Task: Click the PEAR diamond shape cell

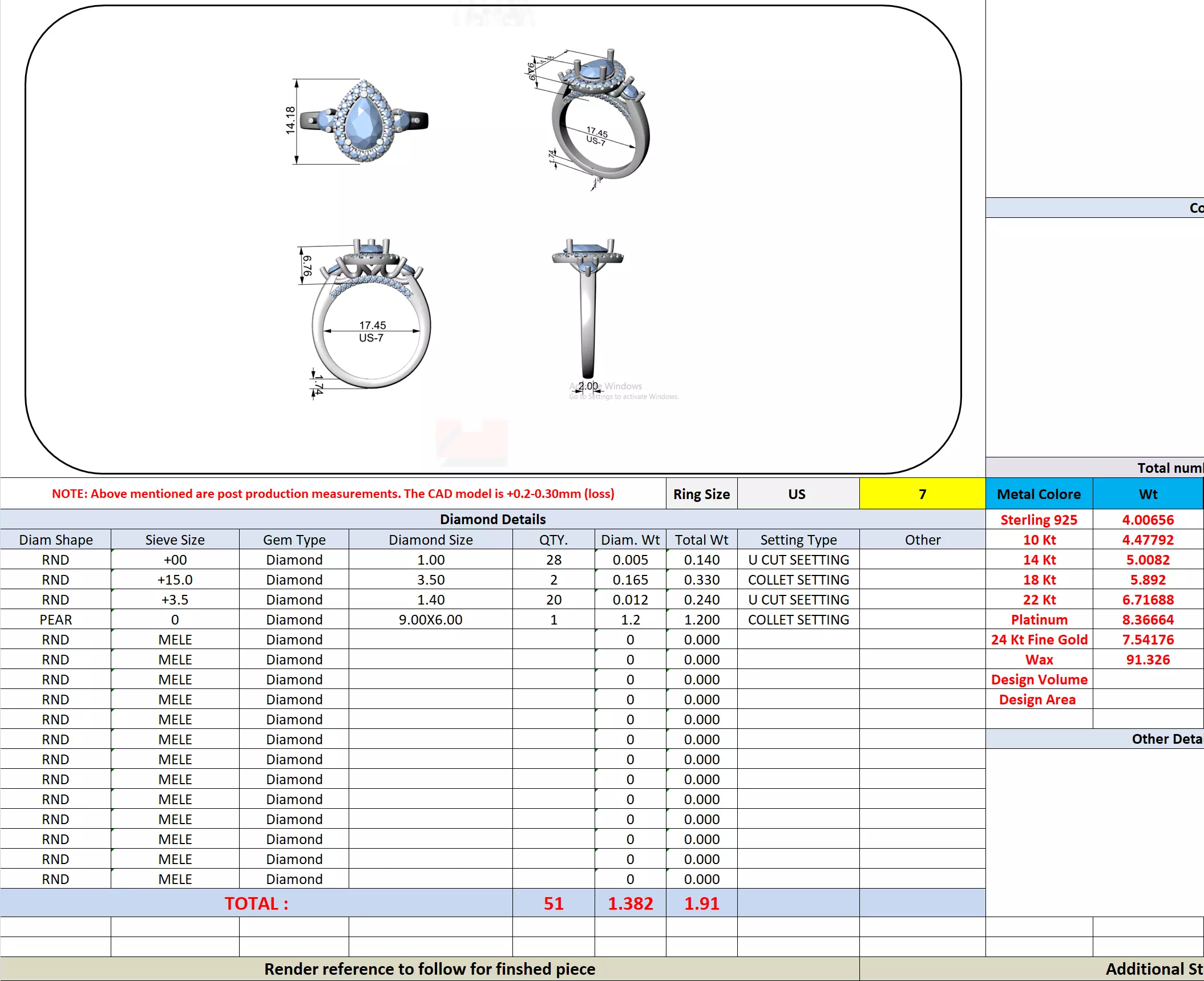Action: [55, 619]
